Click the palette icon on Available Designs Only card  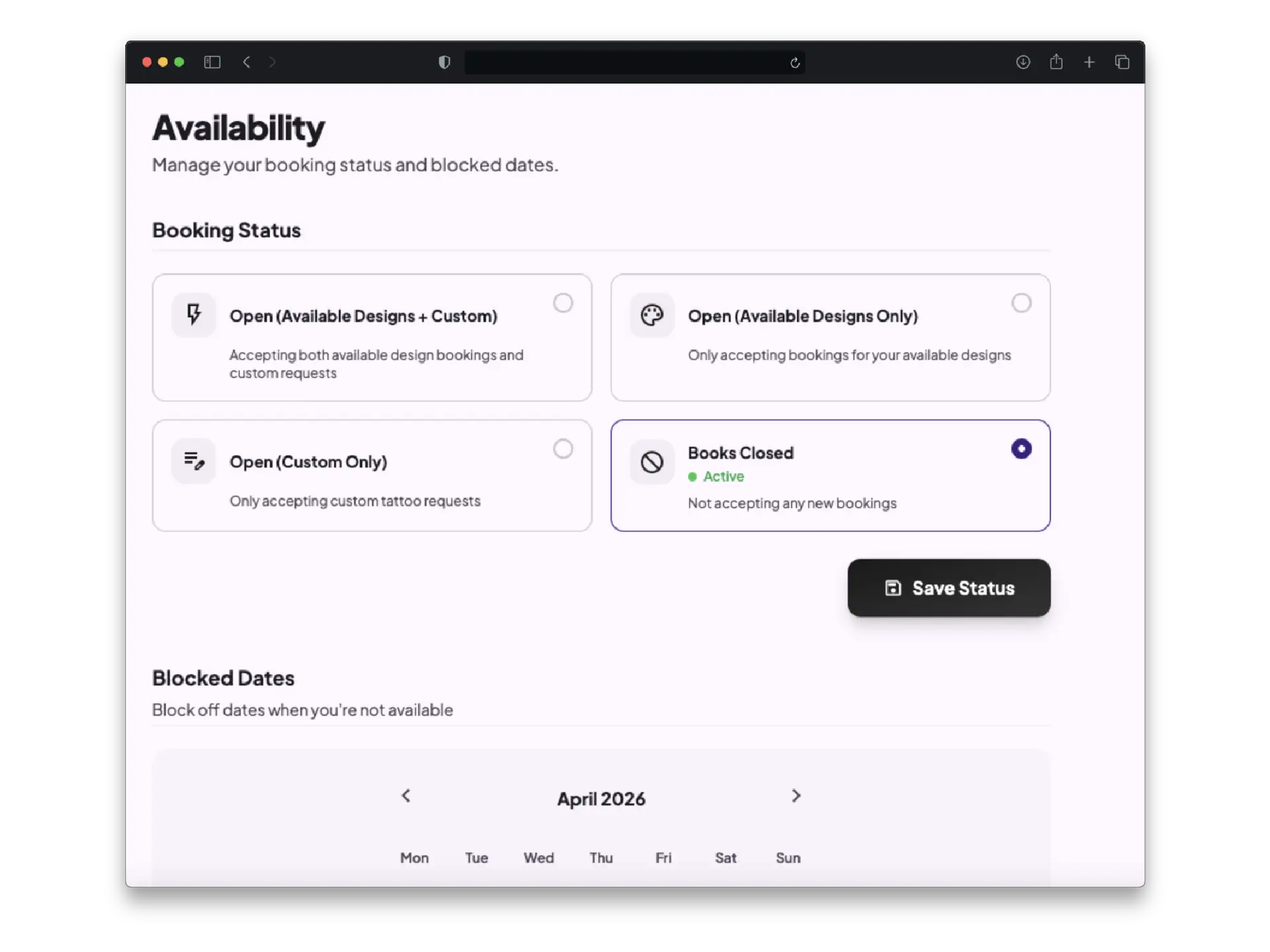pos(652,314)
